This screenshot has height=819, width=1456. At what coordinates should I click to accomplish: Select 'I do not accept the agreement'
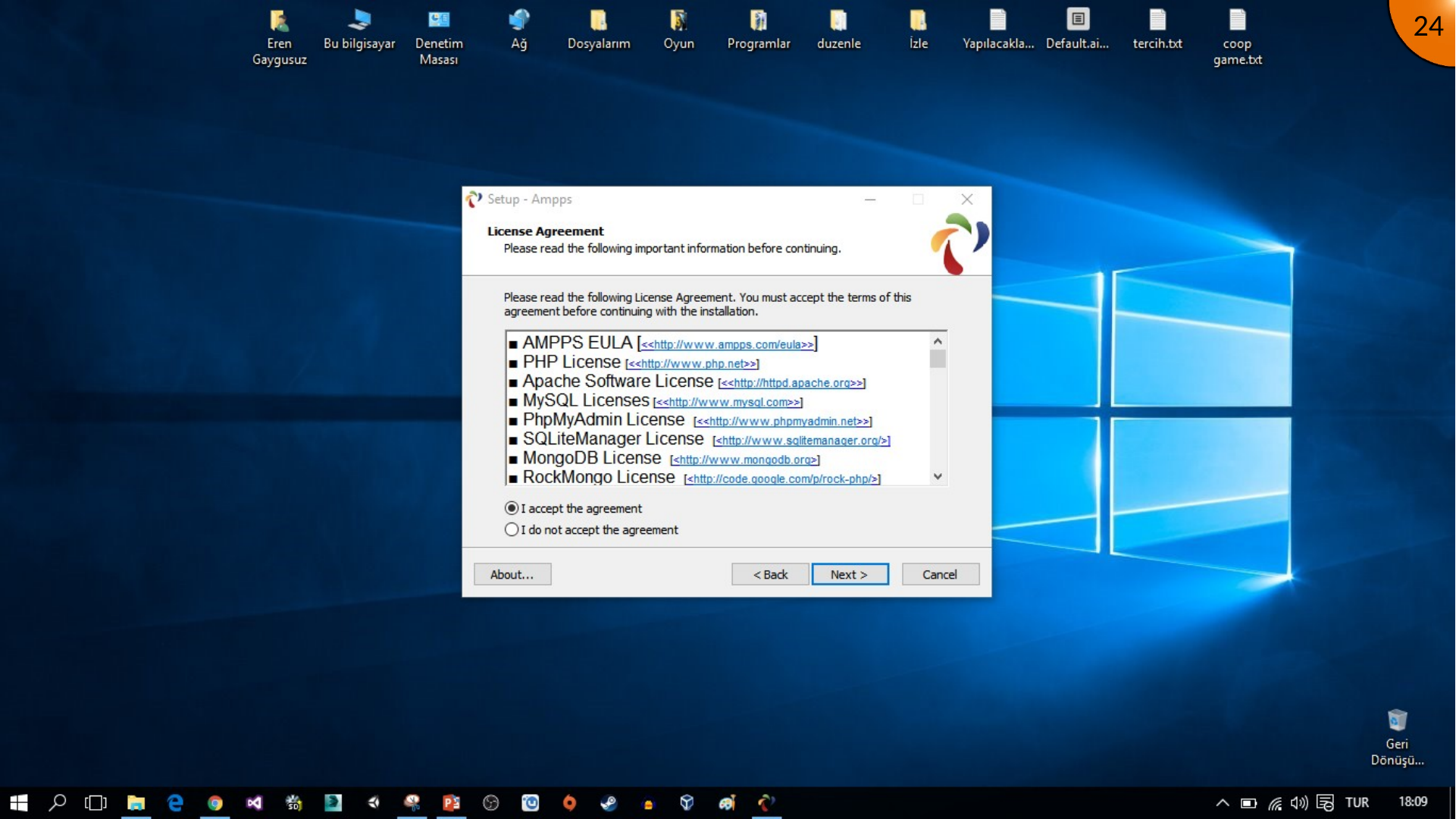click(512, 529)
